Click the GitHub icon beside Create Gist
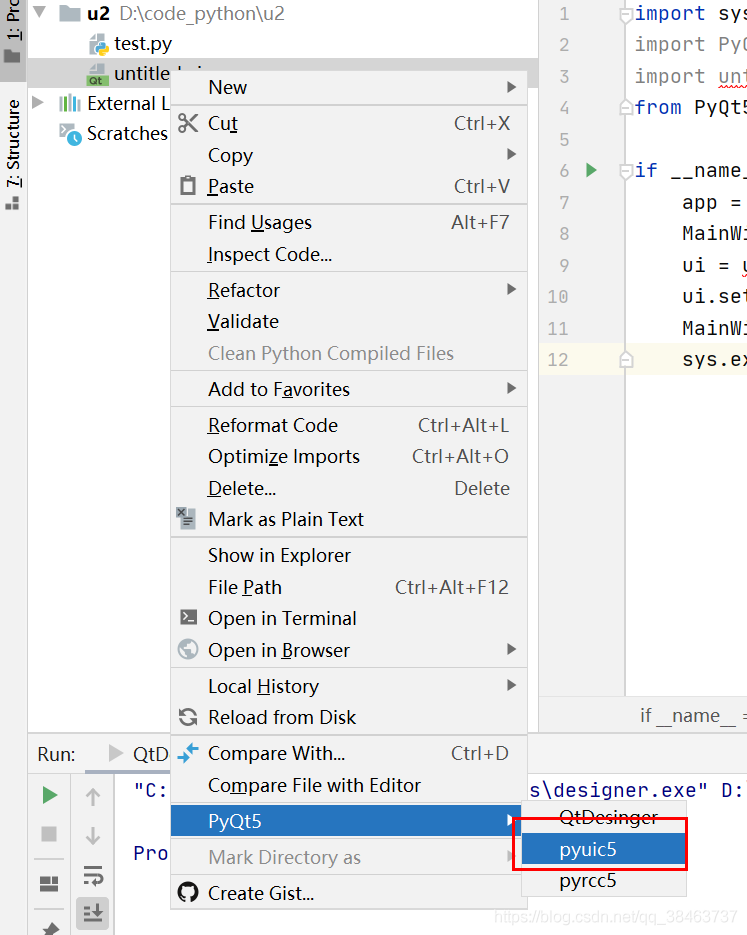 click(187, 893)
